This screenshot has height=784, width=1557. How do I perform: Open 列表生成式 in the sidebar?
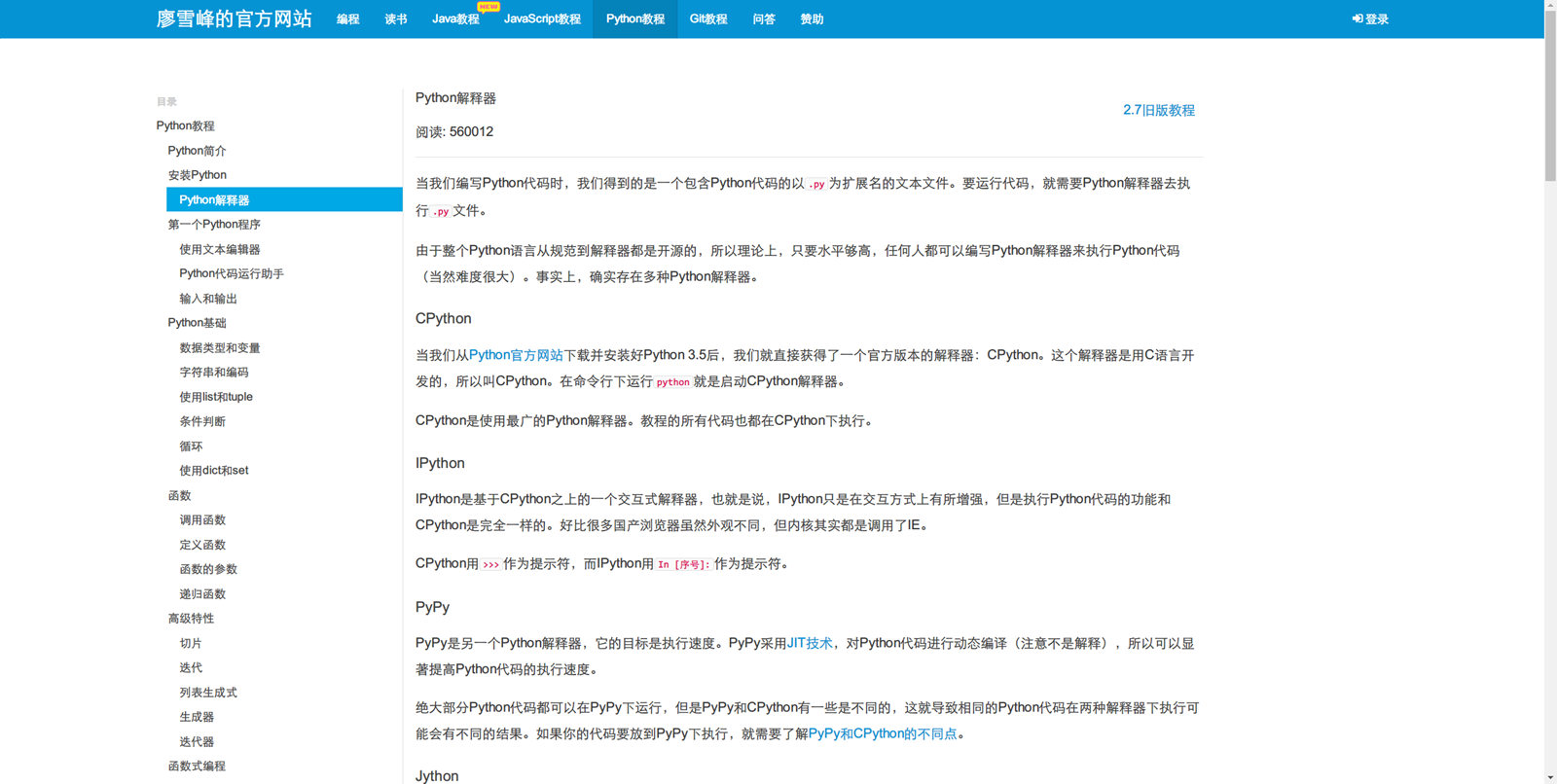(208, 693)
